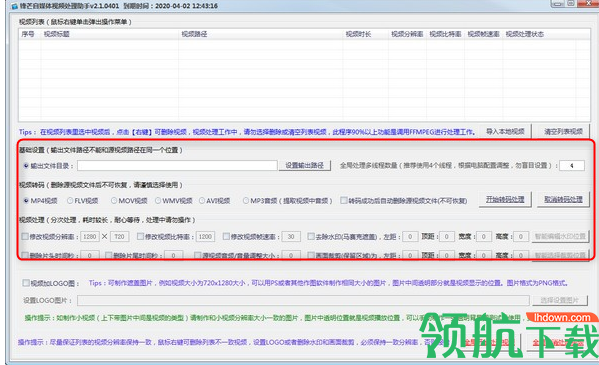Click the watermark 高度 value field
Screen dimensions: 599x365
(x=521, y=237)
